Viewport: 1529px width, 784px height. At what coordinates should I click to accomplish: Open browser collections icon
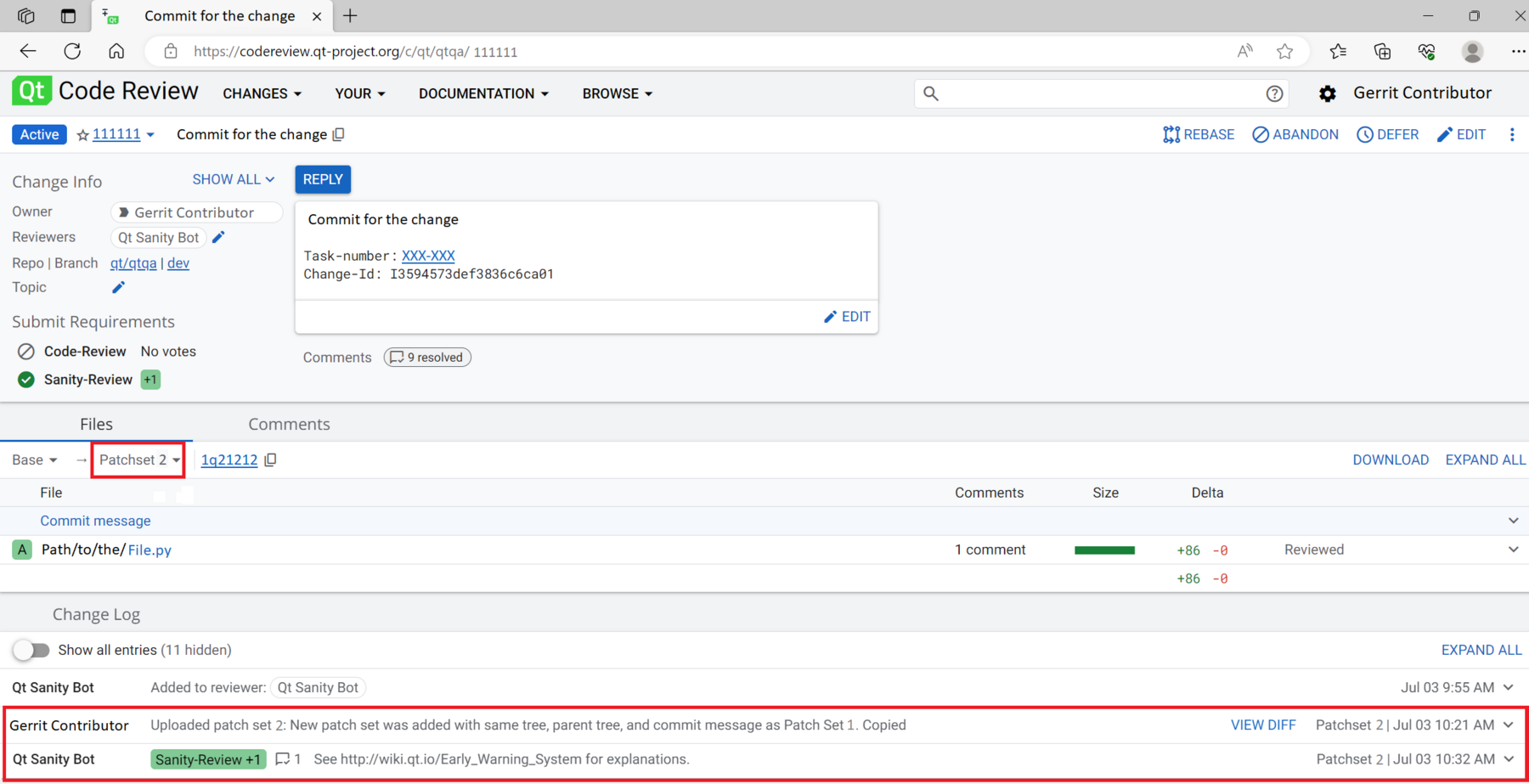coord(1382,52)
